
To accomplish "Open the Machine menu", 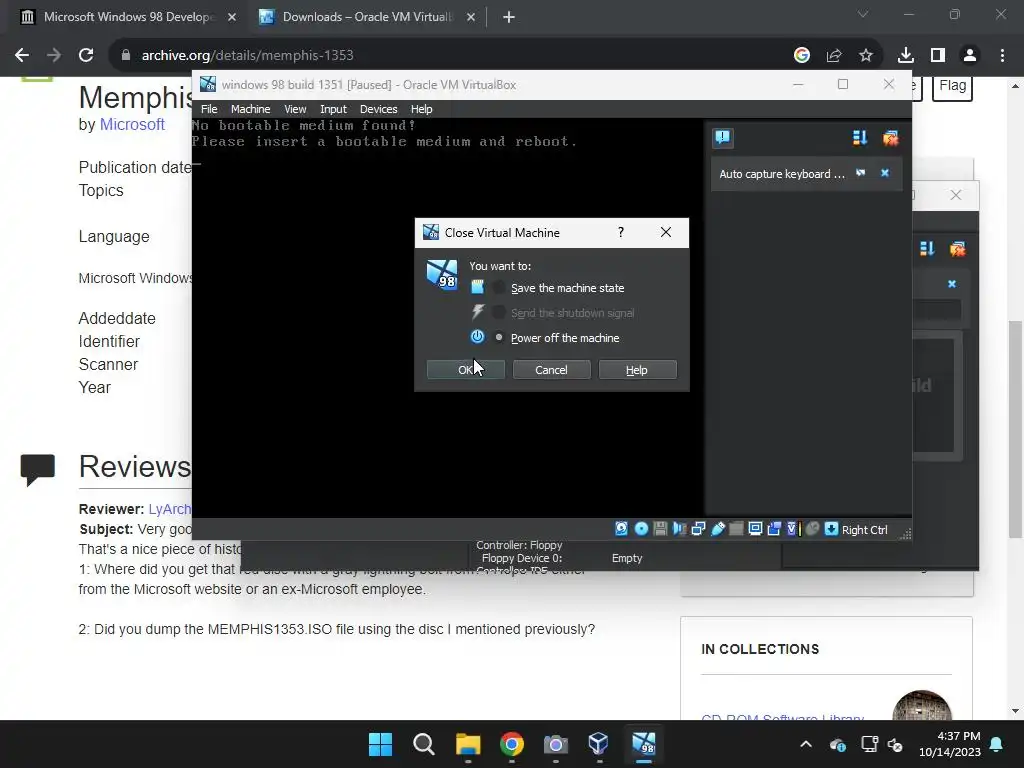I will coord(250,109).
